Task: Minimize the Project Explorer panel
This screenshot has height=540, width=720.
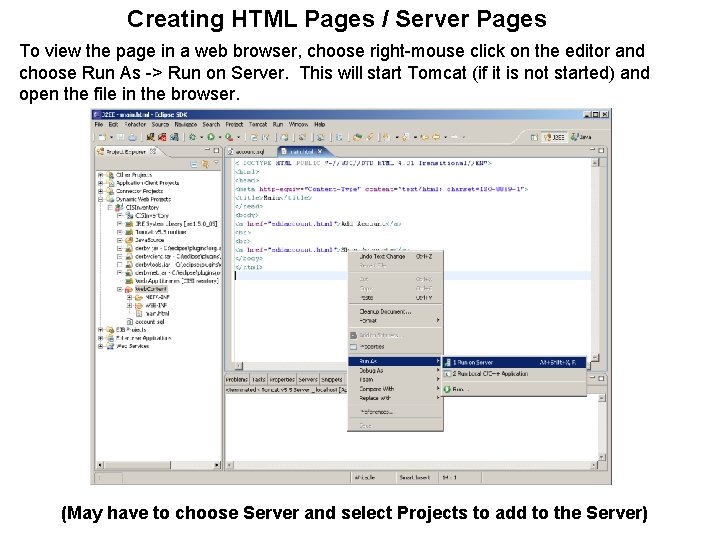Action: (x=207, y=150)
